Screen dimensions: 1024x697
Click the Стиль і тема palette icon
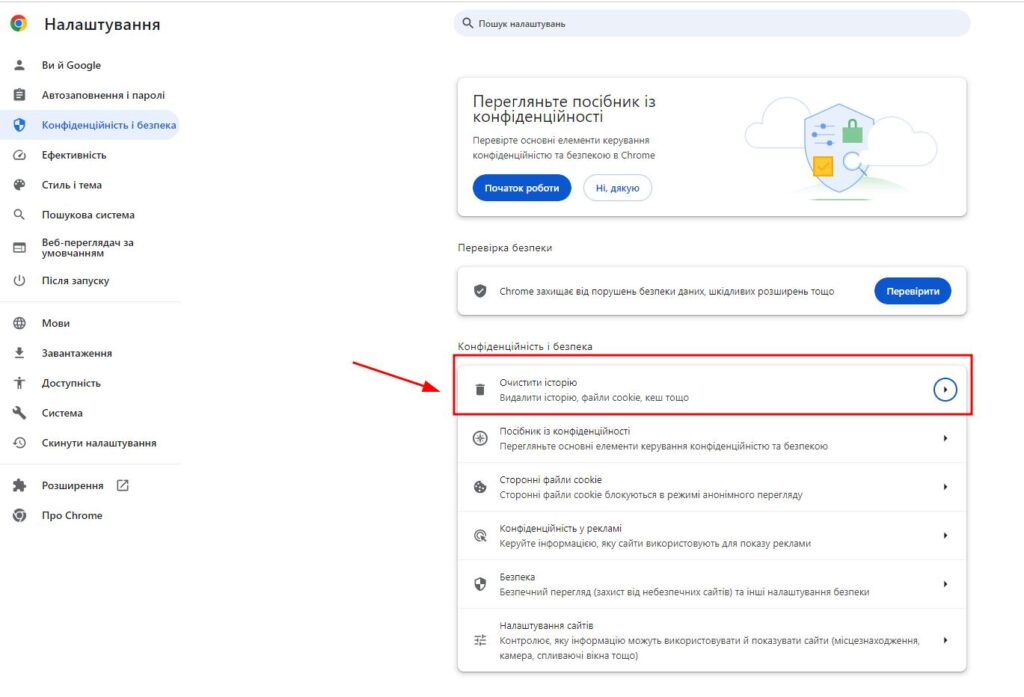click(x=20, y=185)
